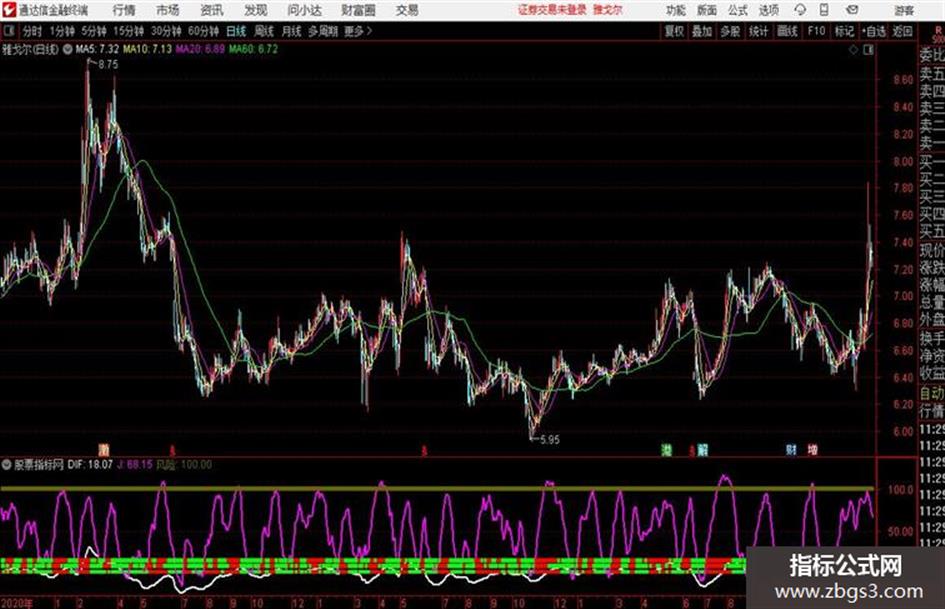Select the 多周期 multi-period tab
This screenshot has width=945, height=609.
pyautogui.click(x=323, y=31)
